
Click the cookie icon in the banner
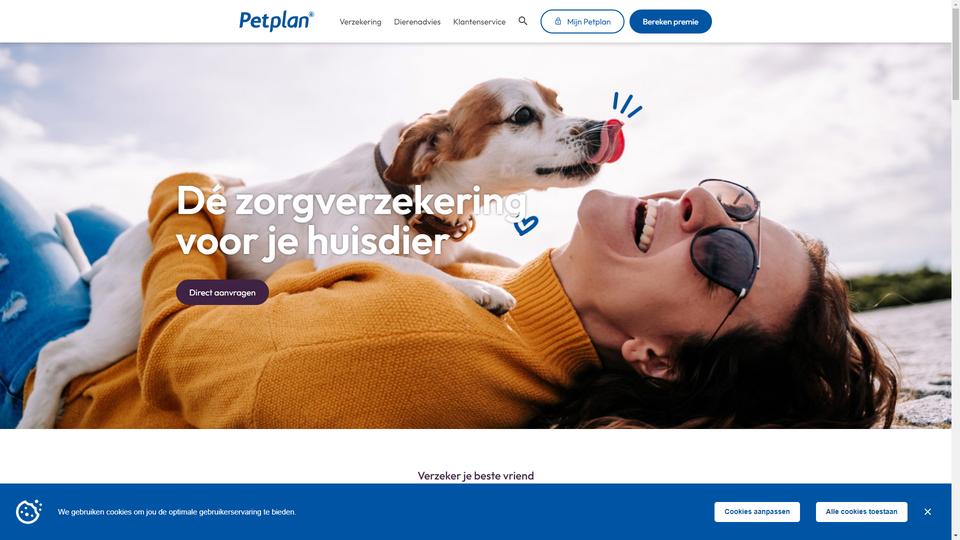pos(29,512)
